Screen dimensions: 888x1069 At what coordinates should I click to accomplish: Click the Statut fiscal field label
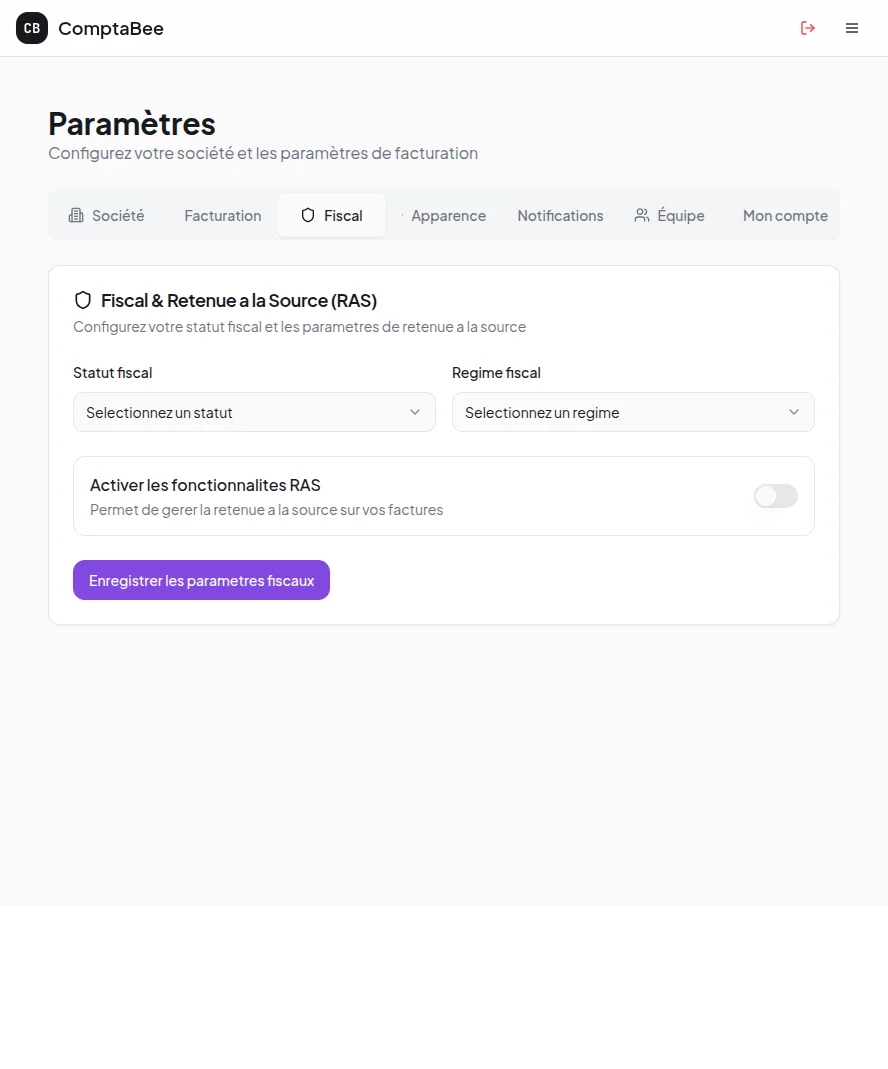113,373
